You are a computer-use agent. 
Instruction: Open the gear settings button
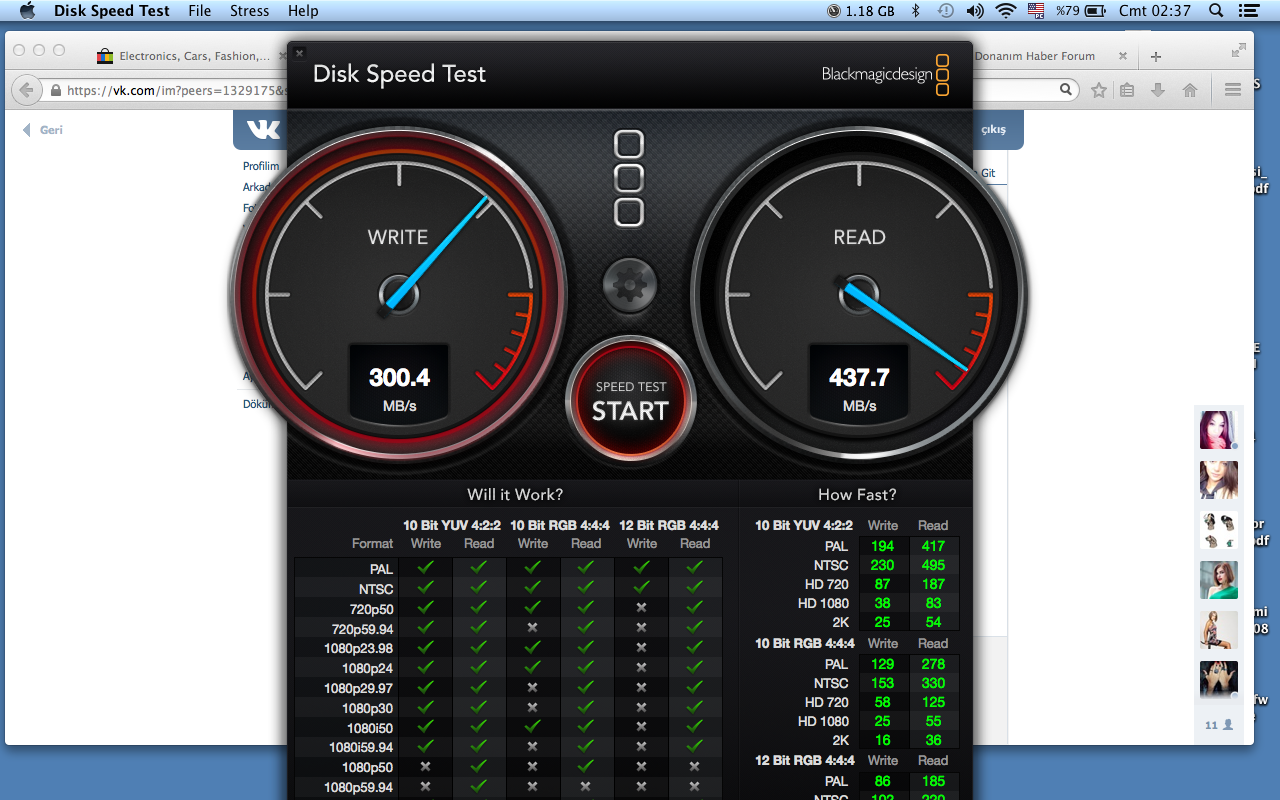[x=630, y=286]
